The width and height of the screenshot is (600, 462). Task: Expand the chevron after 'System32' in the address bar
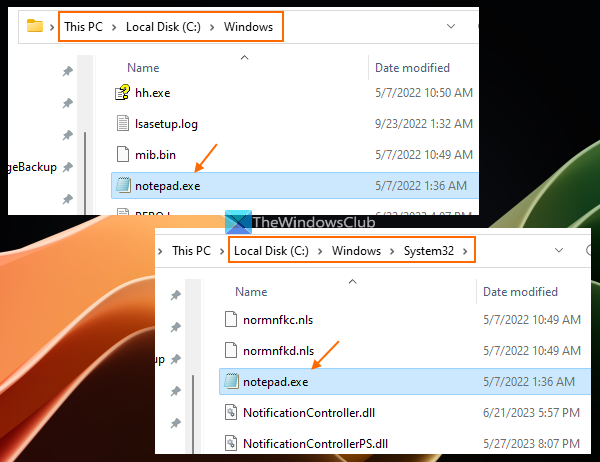pyautogui.click(x=465, y=251)
